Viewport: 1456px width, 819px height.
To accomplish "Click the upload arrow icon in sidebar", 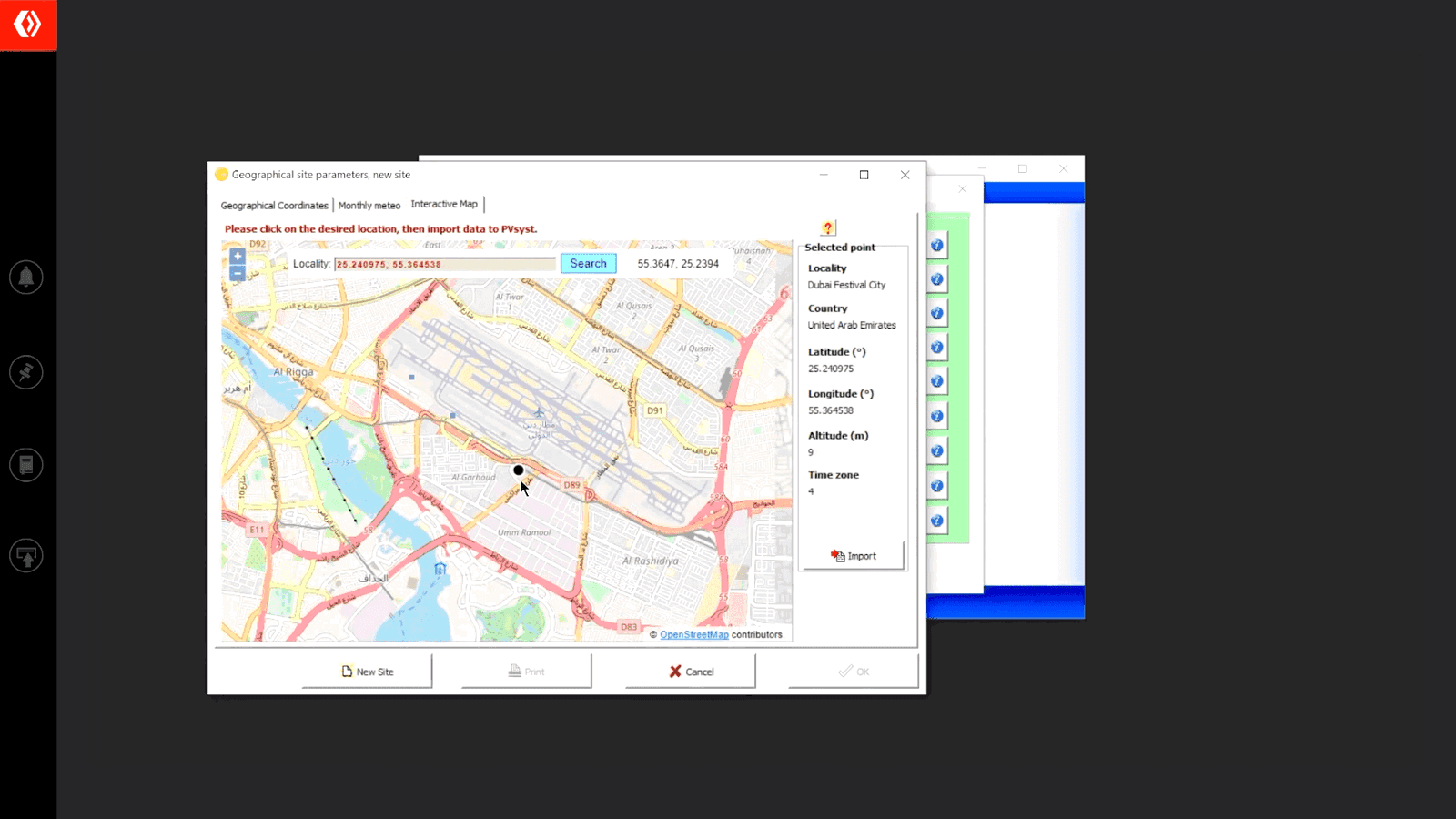I will pyautogui.click(x=26, y=555).
